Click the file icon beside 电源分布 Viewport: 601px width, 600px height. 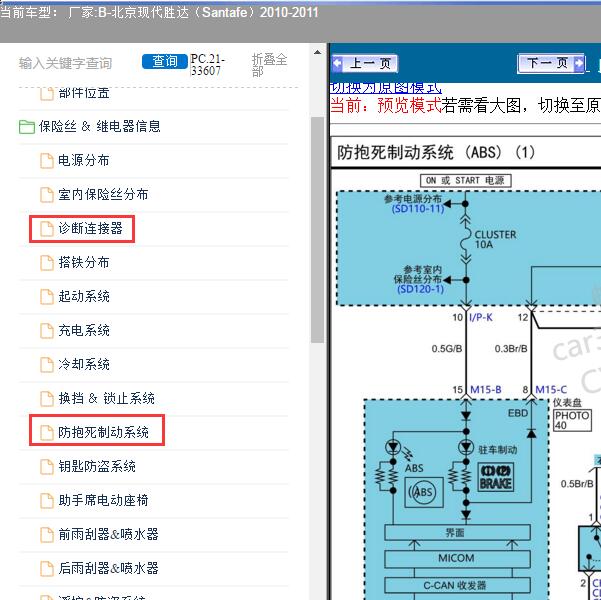click(47, 161)
